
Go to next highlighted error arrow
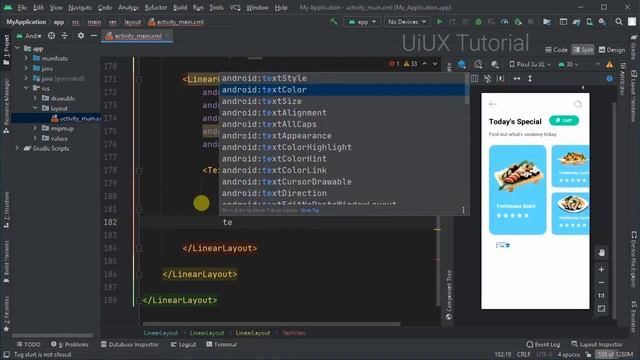435,64
